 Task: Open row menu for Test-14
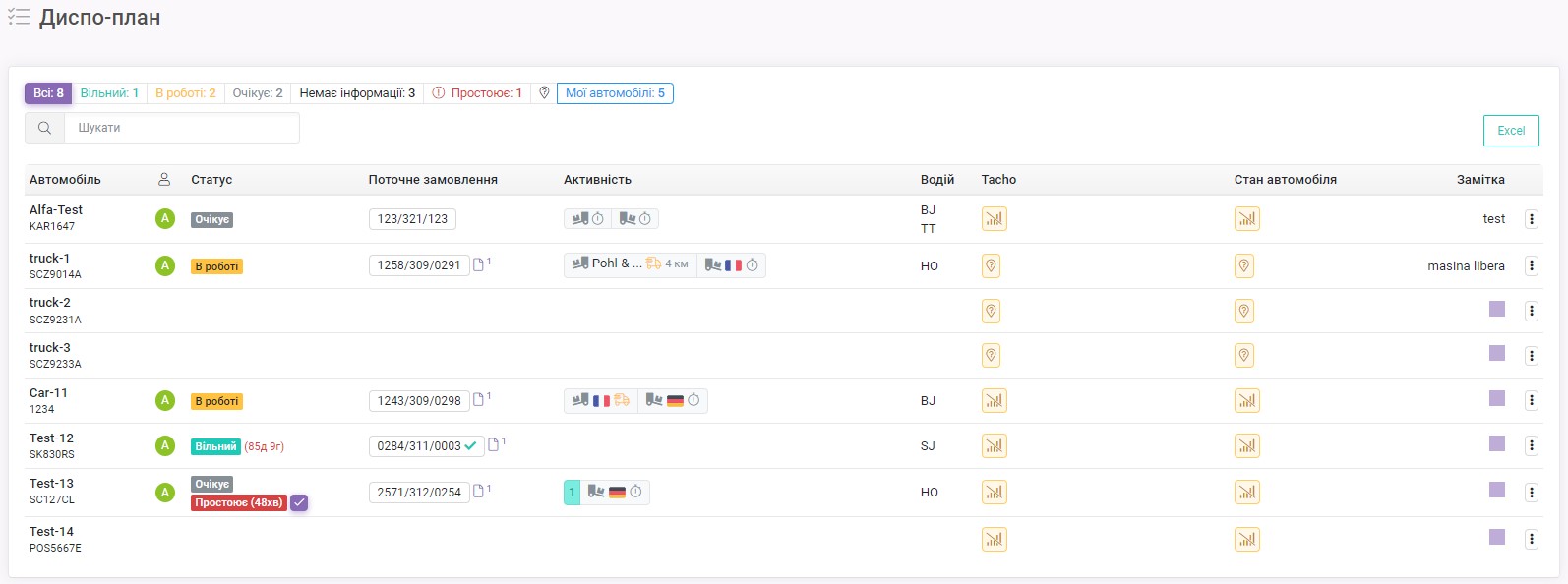point(1531,540)
